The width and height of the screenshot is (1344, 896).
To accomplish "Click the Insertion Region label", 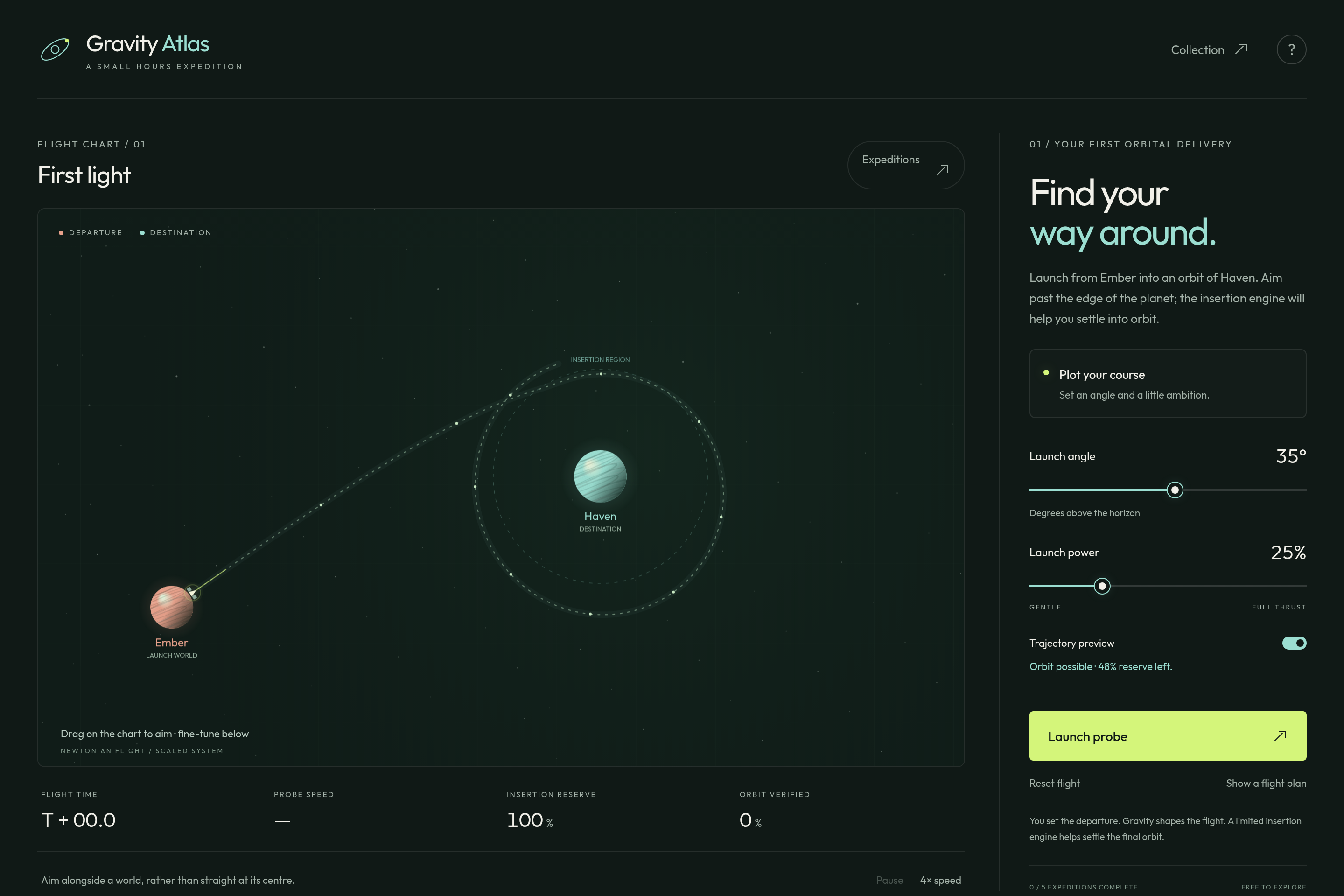I will [x=600, y=359].
